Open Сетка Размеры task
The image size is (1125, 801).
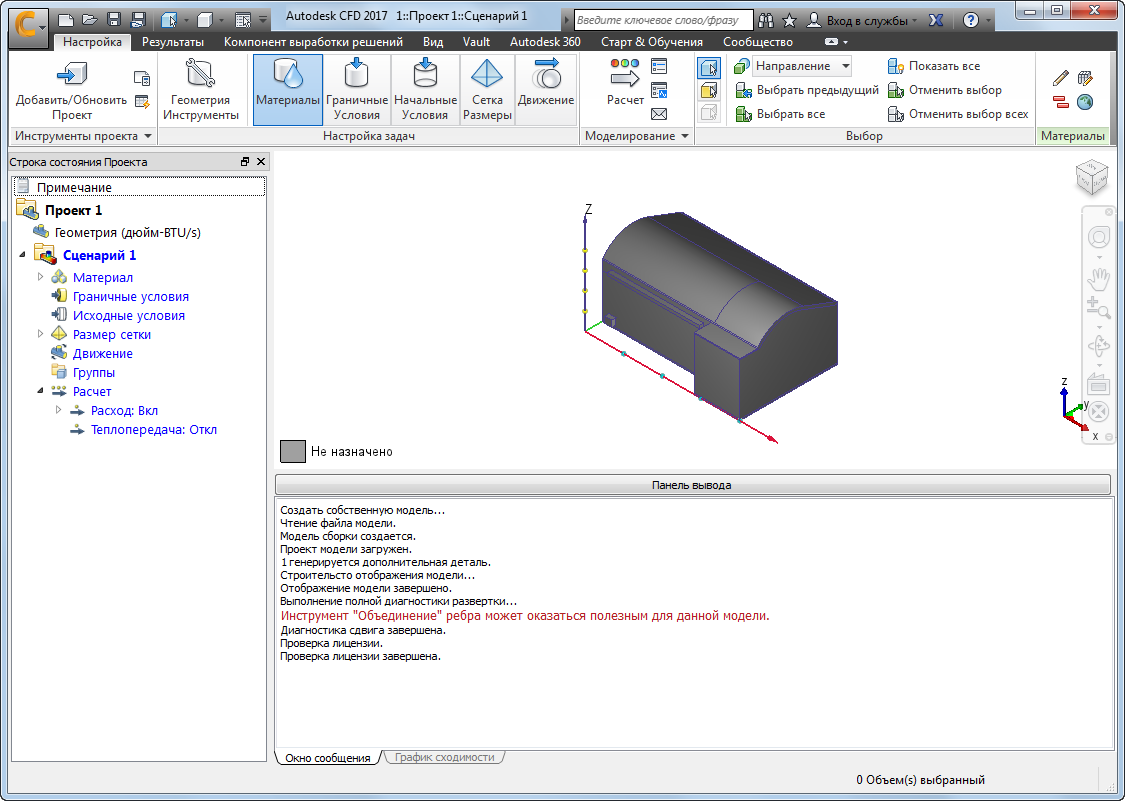click(487, 90)
